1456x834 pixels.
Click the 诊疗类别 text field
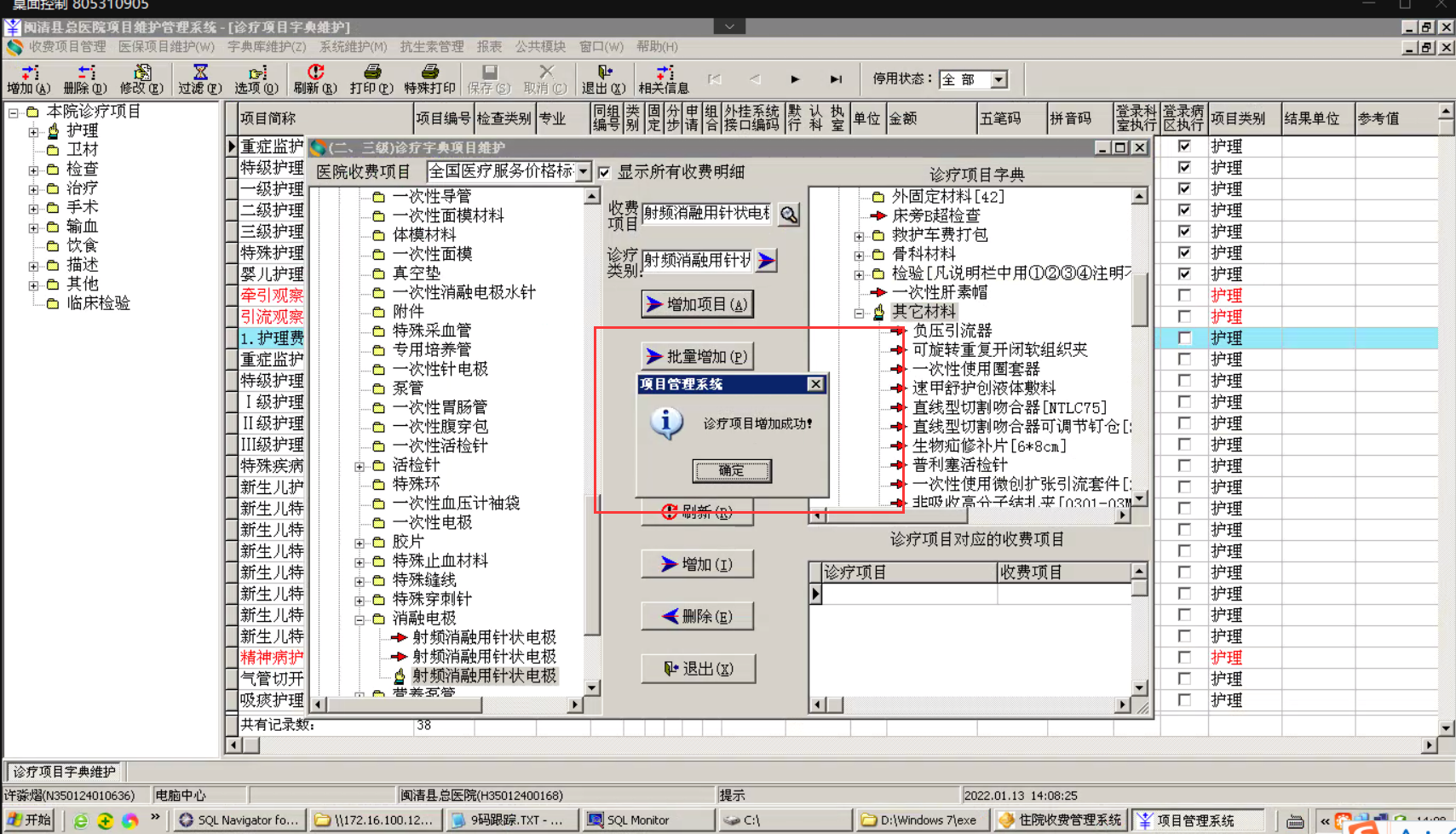point(698,260)
